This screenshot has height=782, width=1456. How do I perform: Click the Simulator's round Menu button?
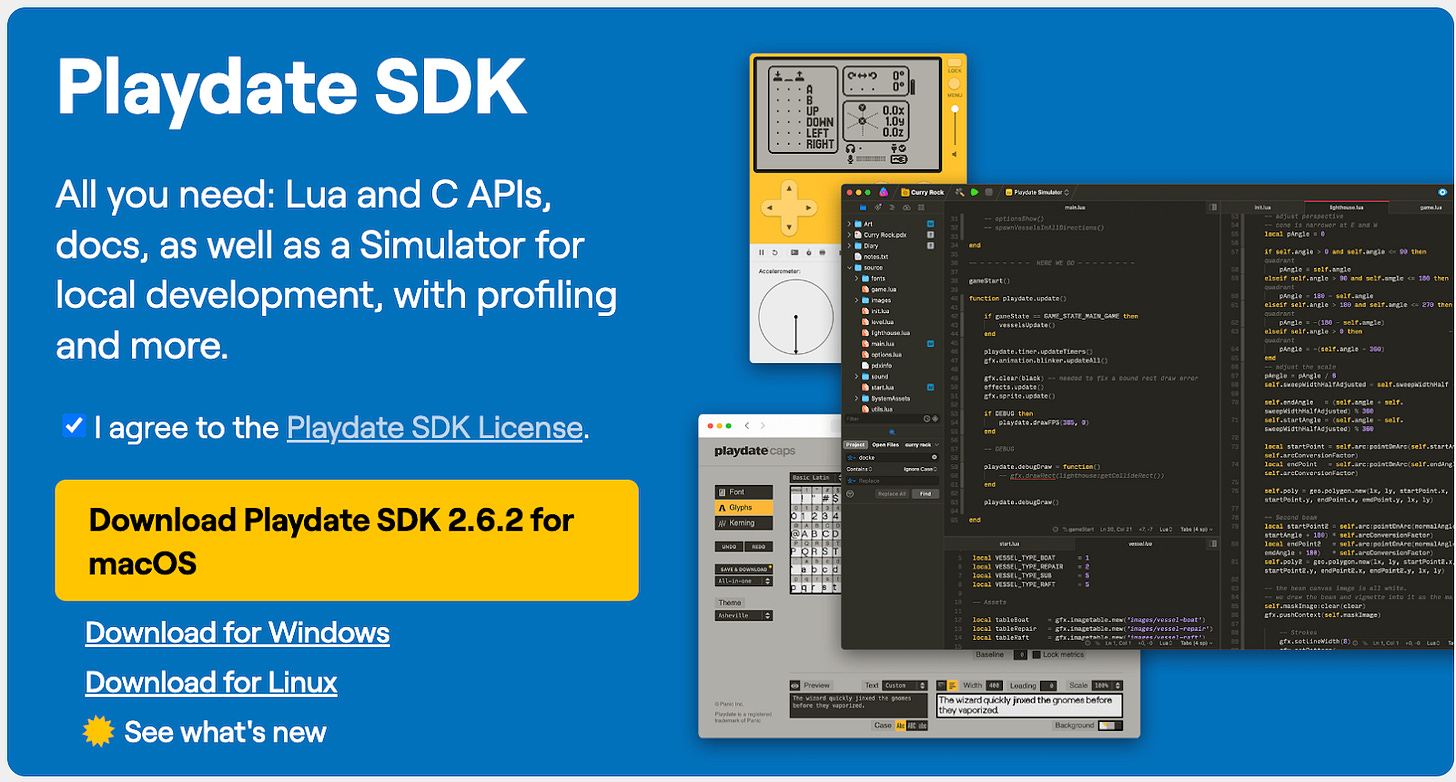[954, 84]
